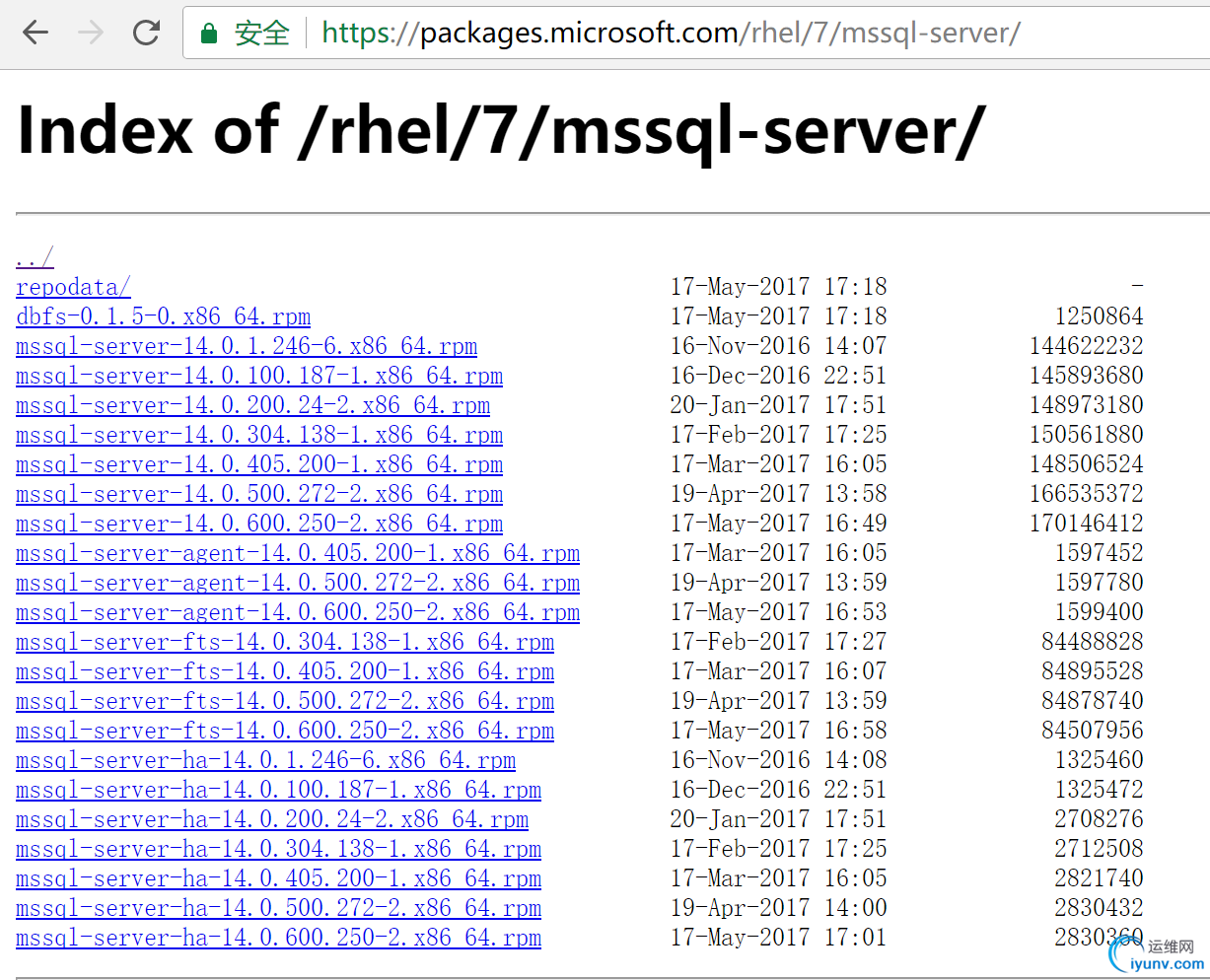Viewport: 1210px width, 980px height.
Task: Download mssql-server-ha-14.0.200.24-2 rpm
Action: click(272, 819)
